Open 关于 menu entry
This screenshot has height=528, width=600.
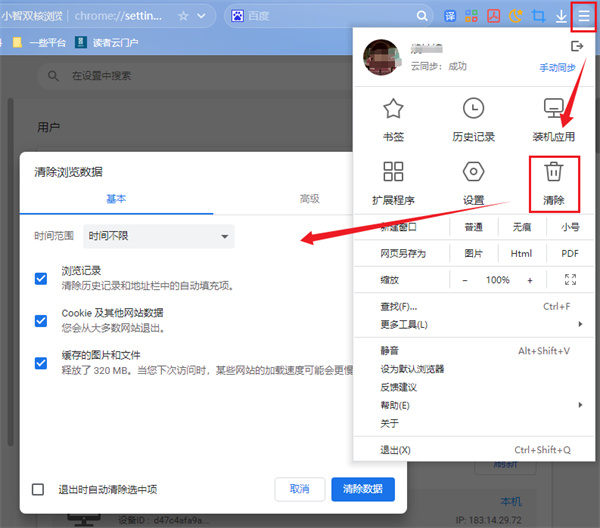(x=474, y=423)
